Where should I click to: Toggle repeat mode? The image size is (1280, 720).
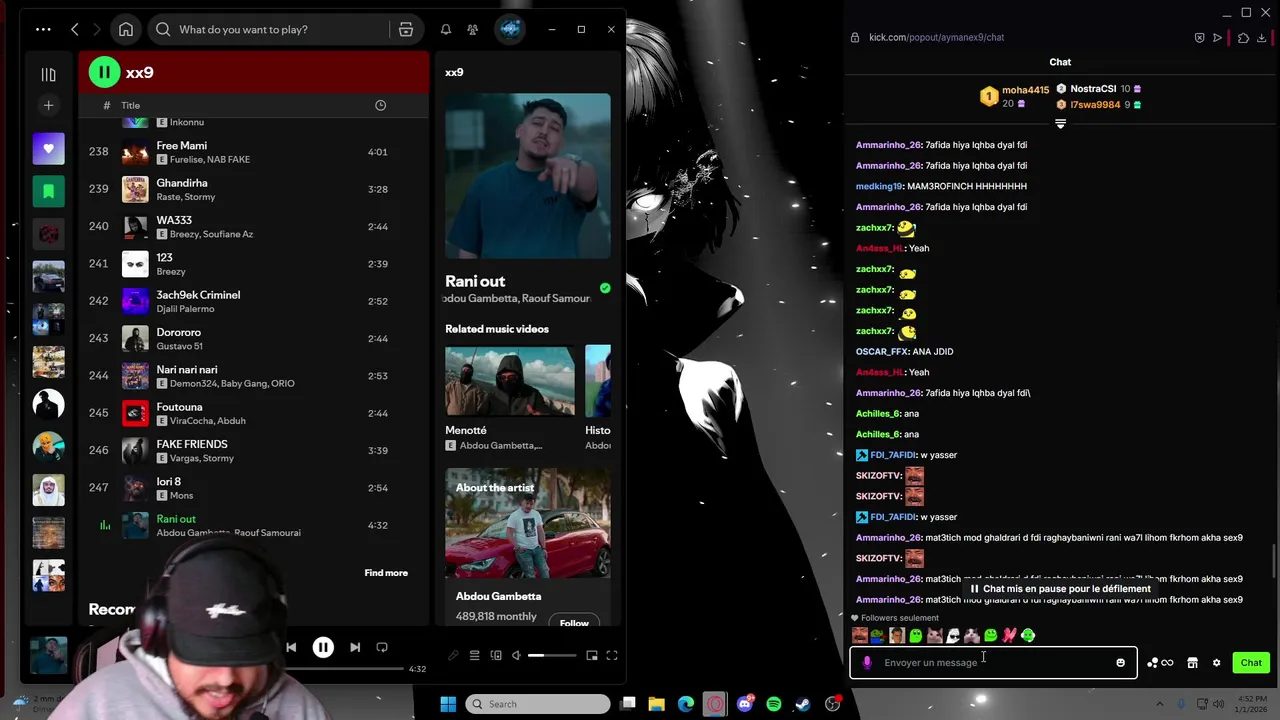tap(382, 647)
